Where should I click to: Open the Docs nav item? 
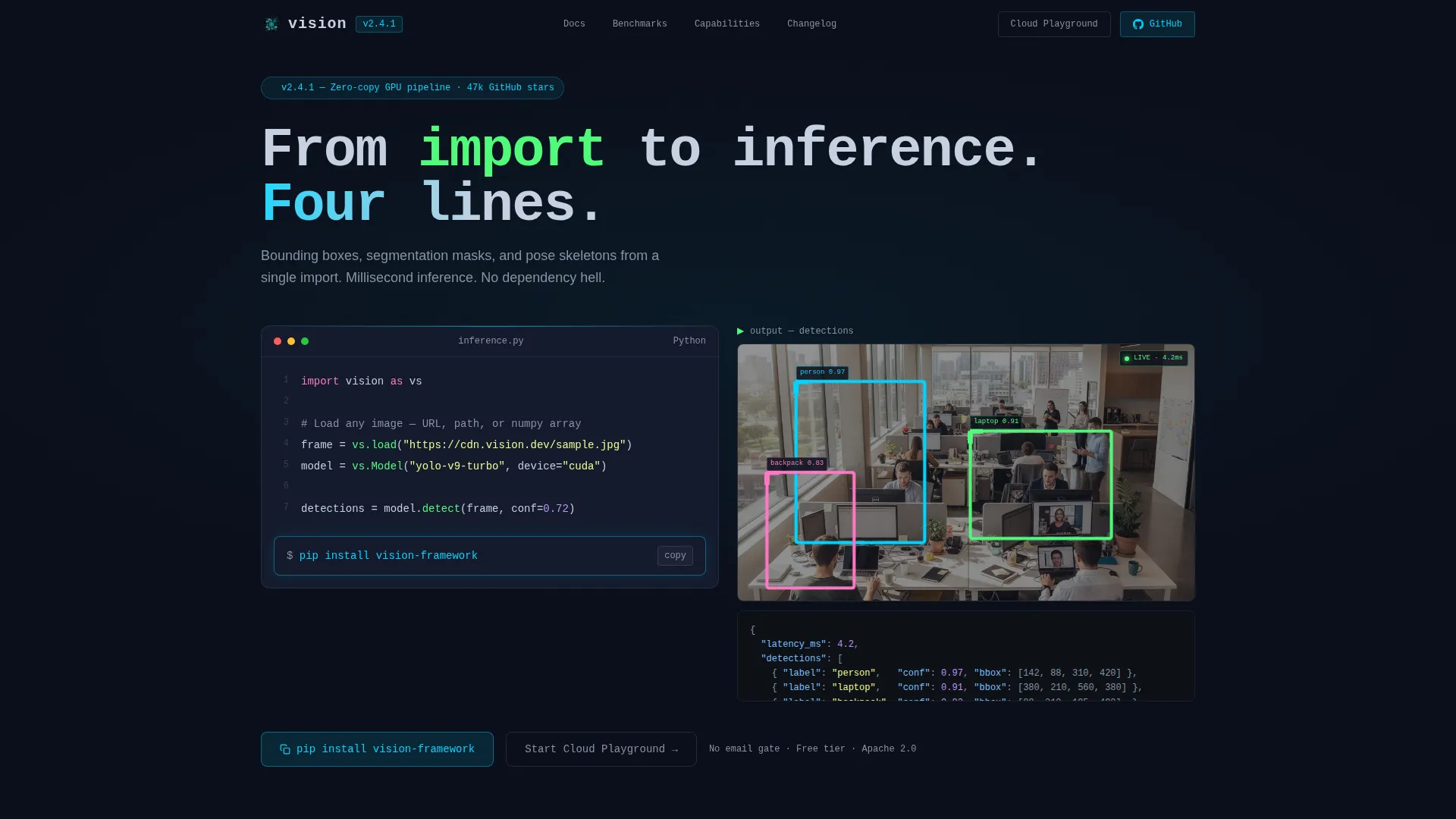[574, 24]
